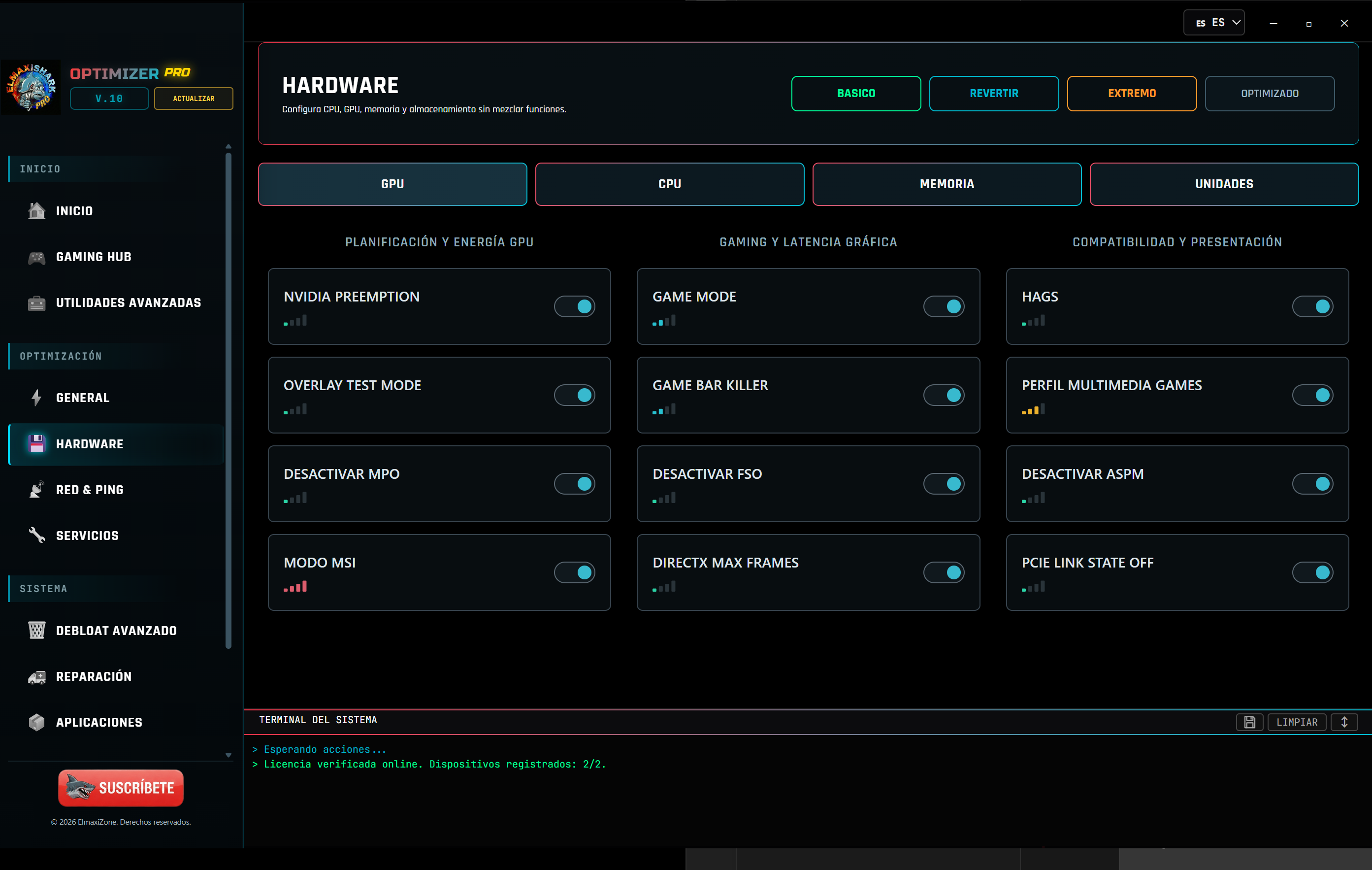The width and height of the screenshot is (1372, 870).
Task: Toggle DIRECTX MAX FRAMES switch
Action: [944, 572]
